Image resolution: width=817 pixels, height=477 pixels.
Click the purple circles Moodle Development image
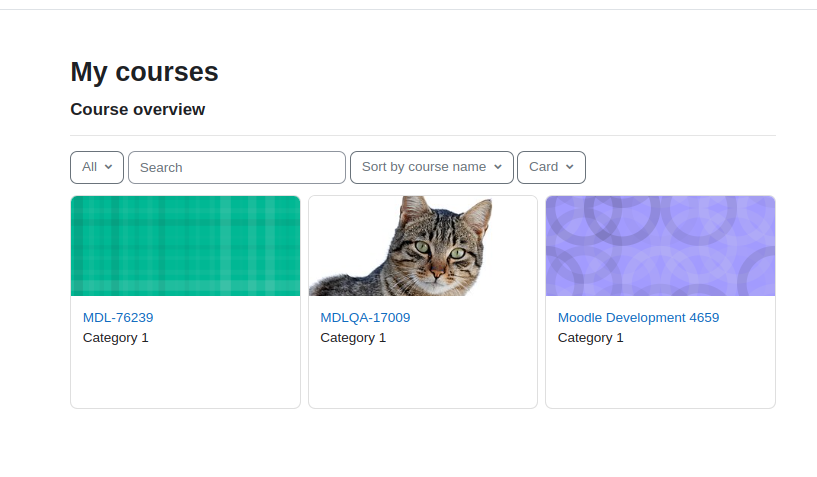(x=661, y=246)
